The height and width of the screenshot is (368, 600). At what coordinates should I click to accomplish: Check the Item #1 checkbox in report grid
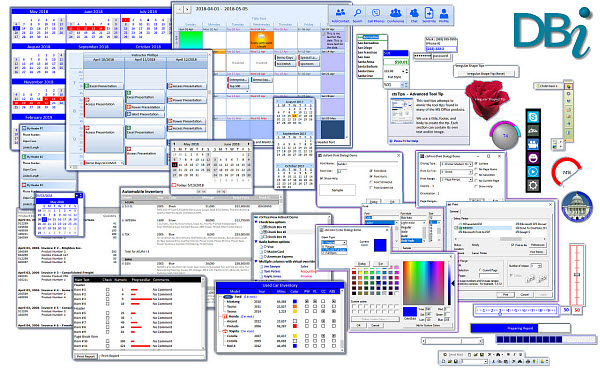click(x=108, y=290)
